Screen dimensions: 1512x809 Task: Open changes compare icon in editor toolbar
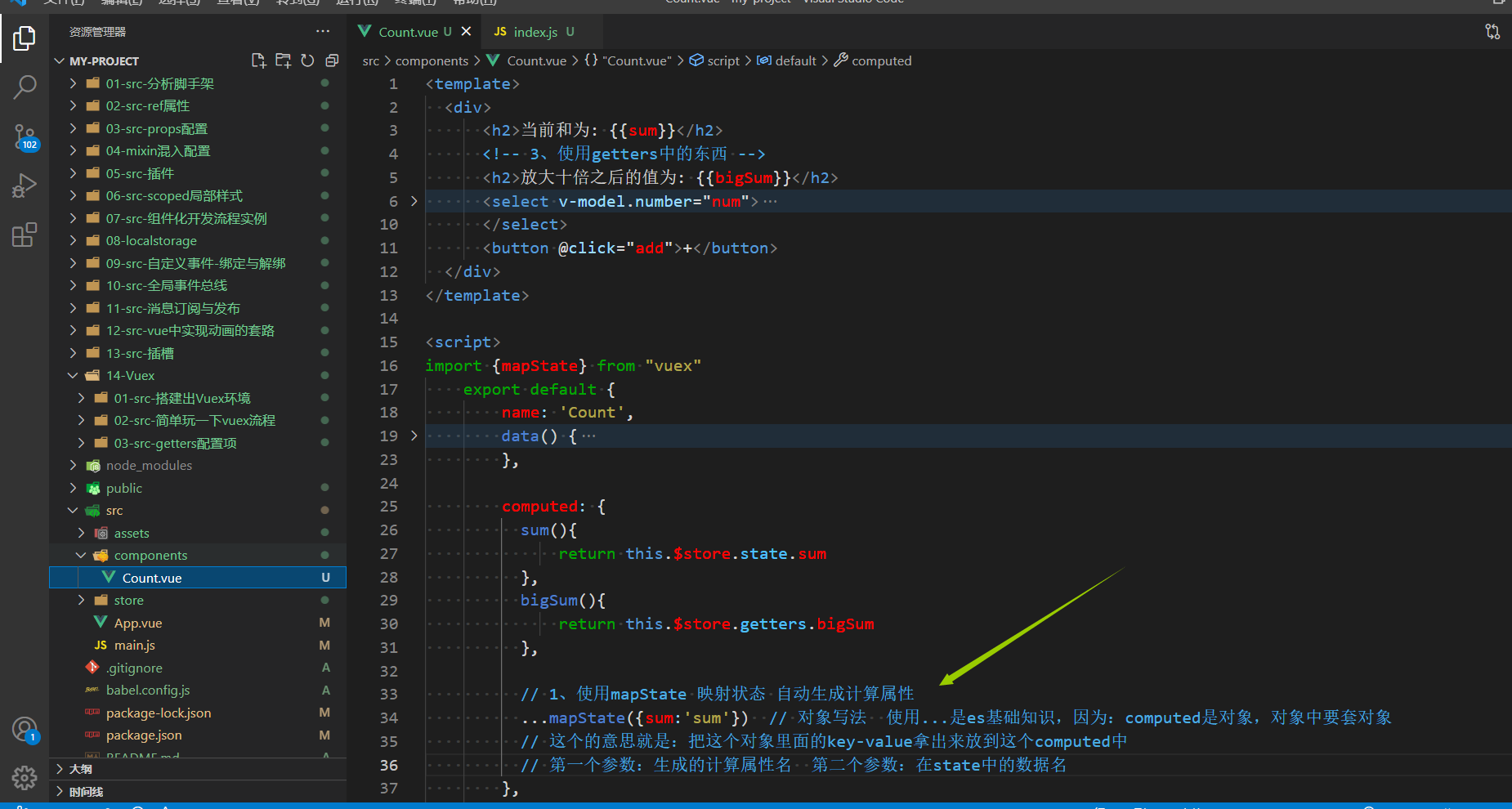1492,32
